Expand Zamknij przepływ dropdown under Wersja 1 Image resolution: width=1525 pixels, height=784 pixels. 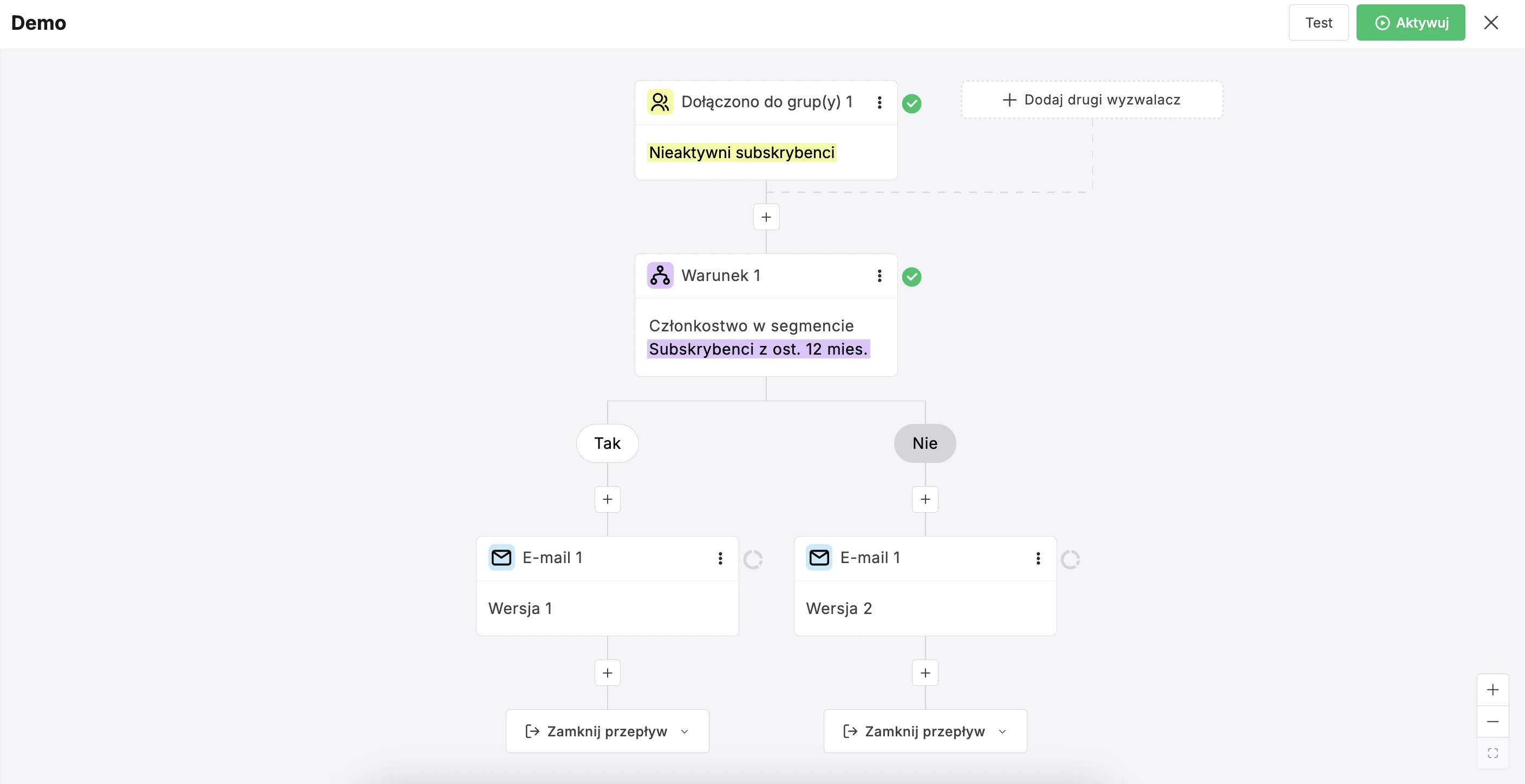coord(608,731)
